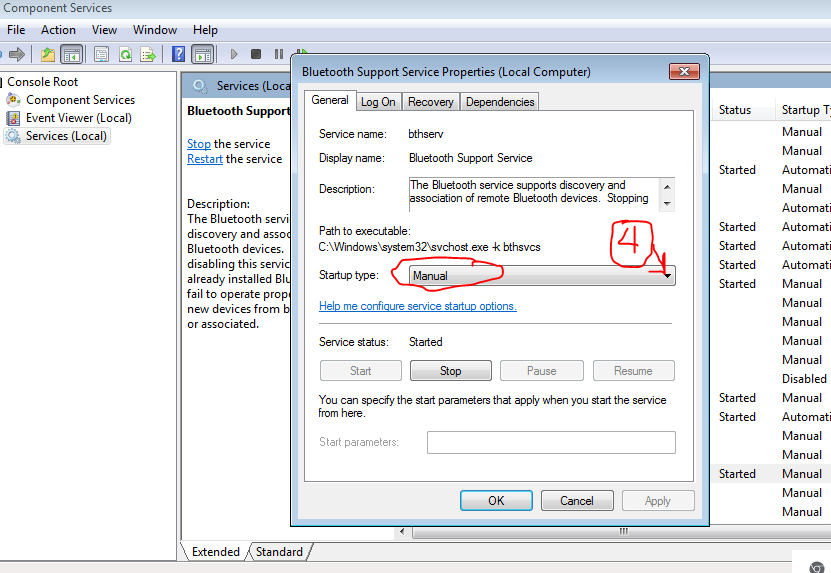
Task: Click horizontal scrollbar left arrow in services list
Action: click(x=402, y=531)
